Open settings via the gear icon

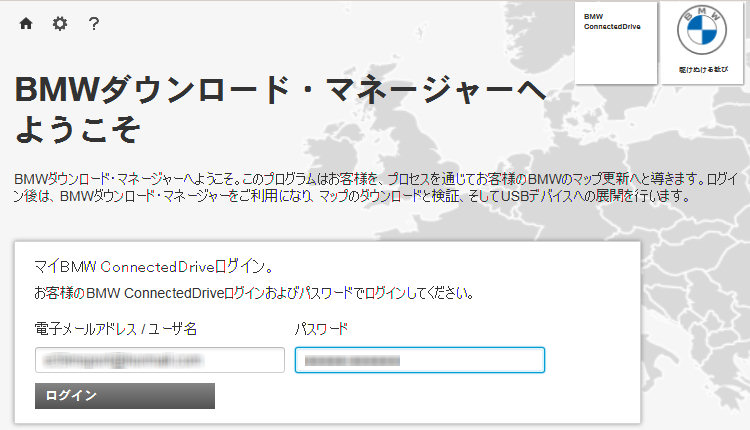point(60,23)
